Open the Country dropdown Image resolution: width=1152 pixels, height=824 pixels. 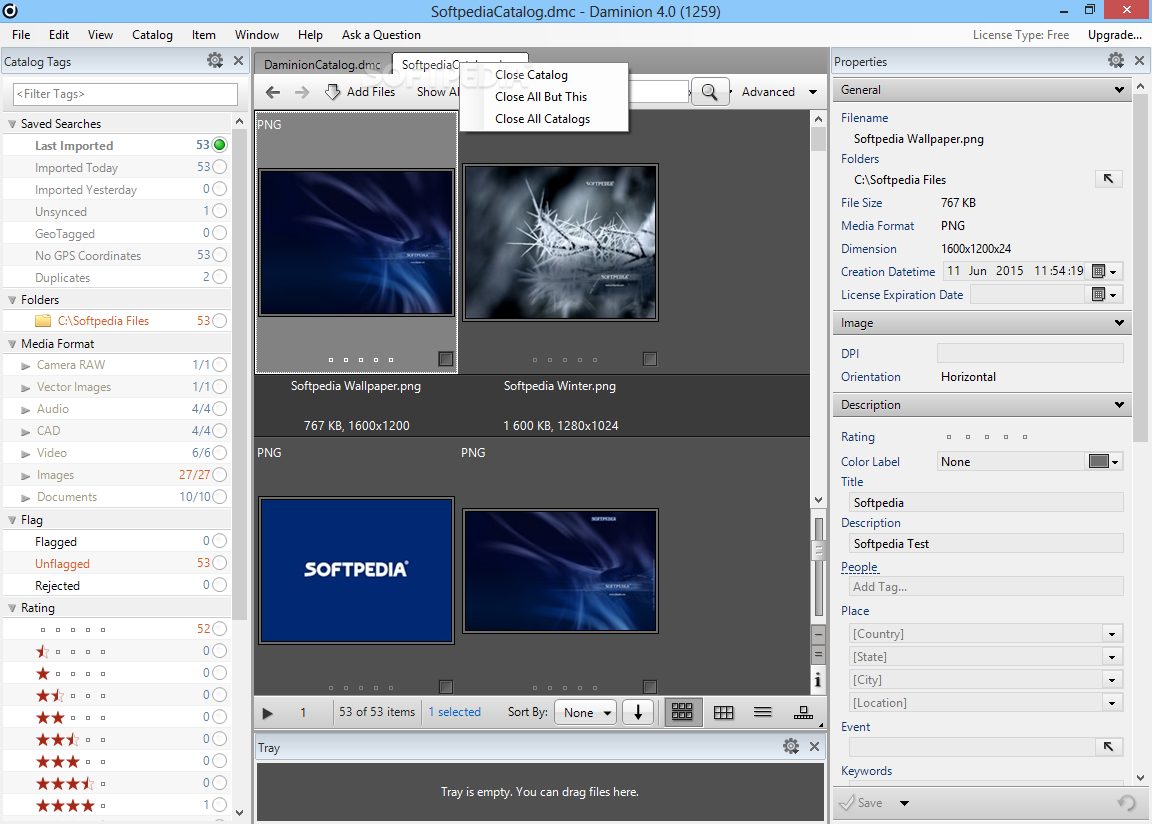(1112, 634)
